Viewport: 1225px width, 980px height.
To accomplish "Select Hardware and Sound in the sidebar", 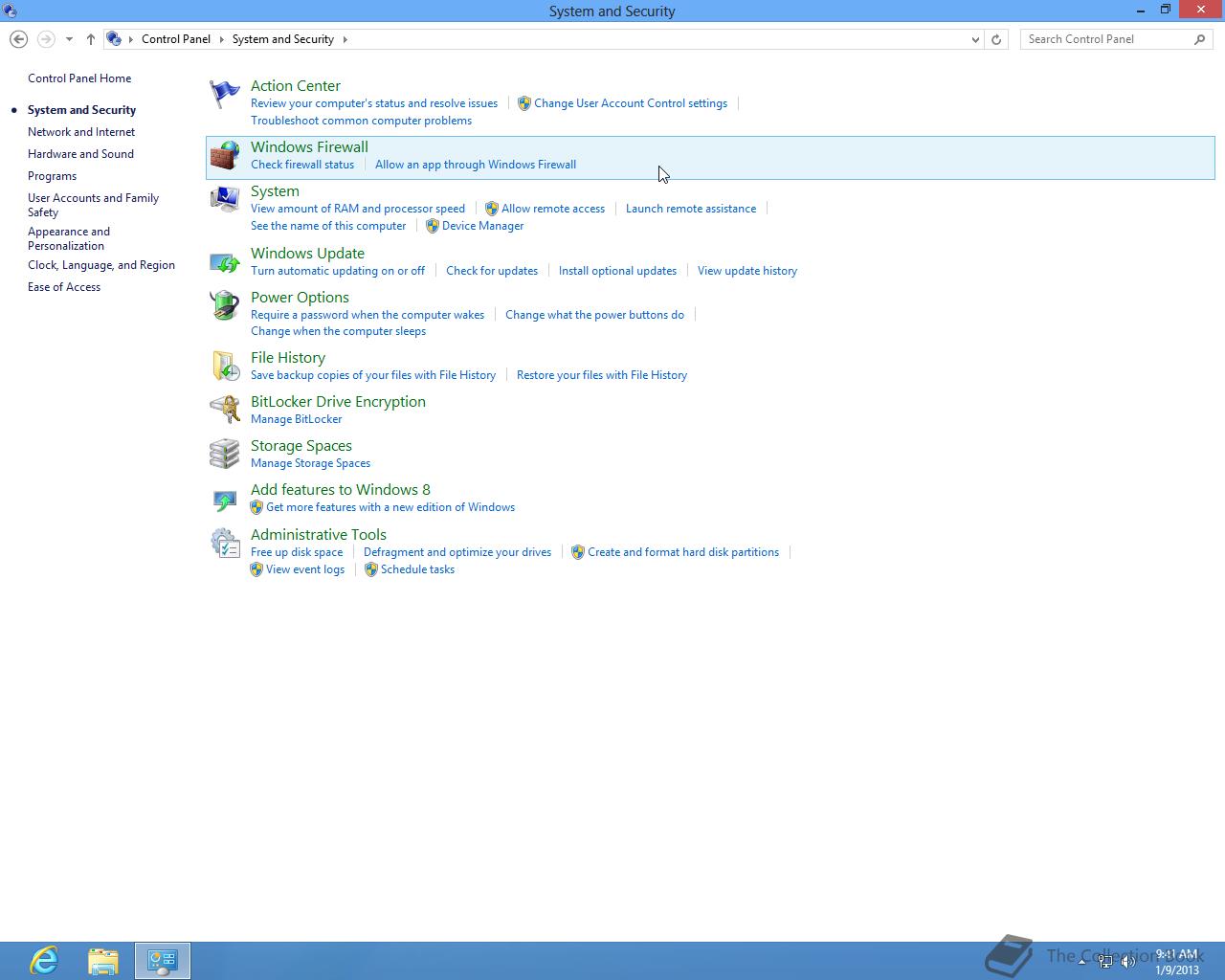I will click(80, 154).
